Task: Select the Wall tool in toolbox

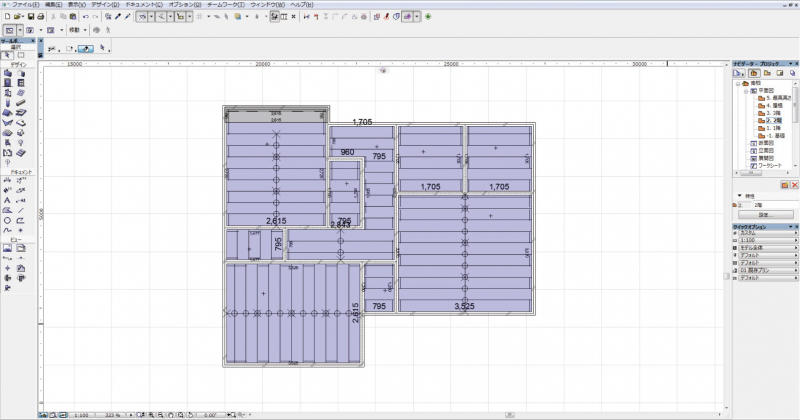Action: (8, 73)
